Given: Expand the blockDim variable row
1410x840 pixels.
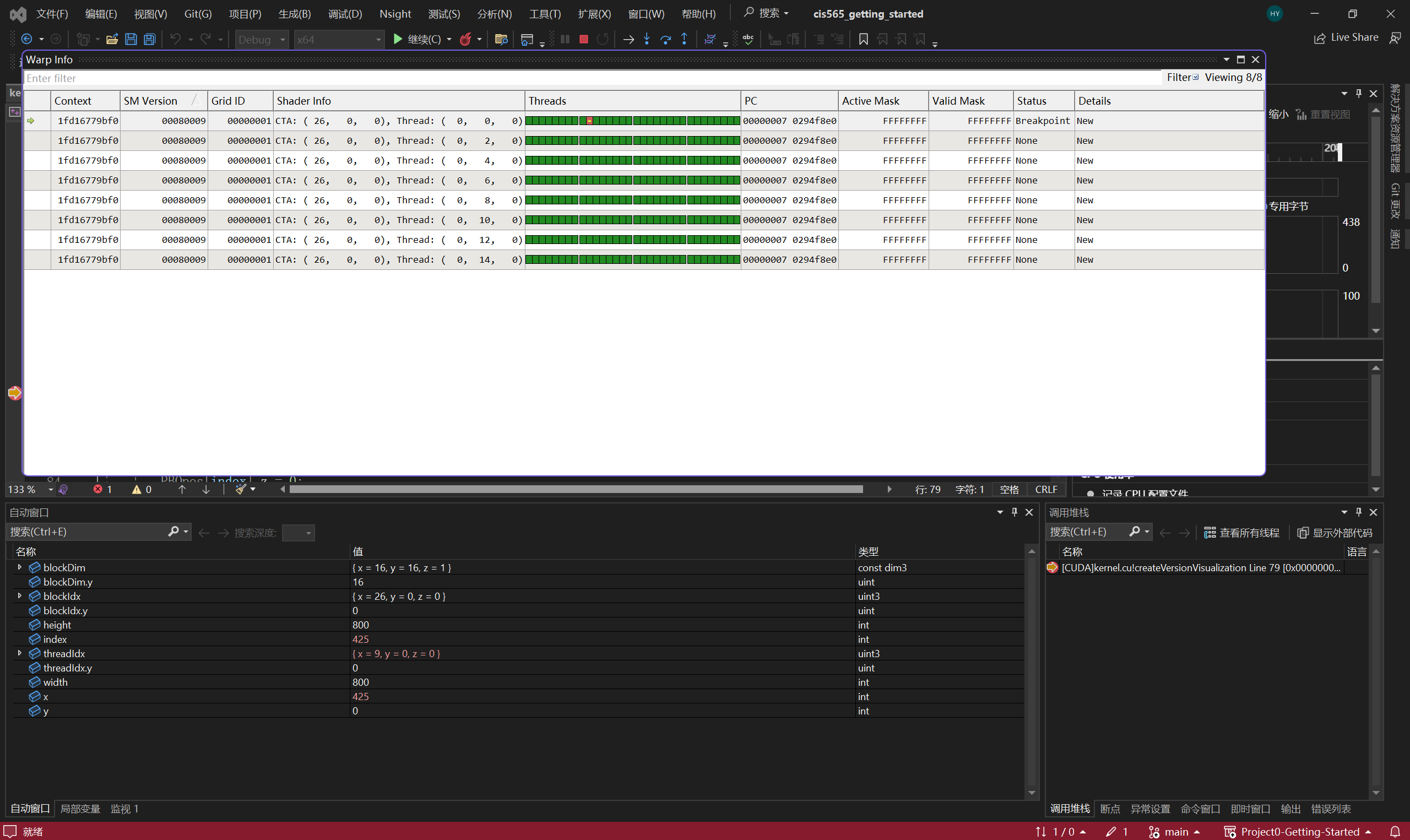Looking at the screenshot, I should (19, 567).
